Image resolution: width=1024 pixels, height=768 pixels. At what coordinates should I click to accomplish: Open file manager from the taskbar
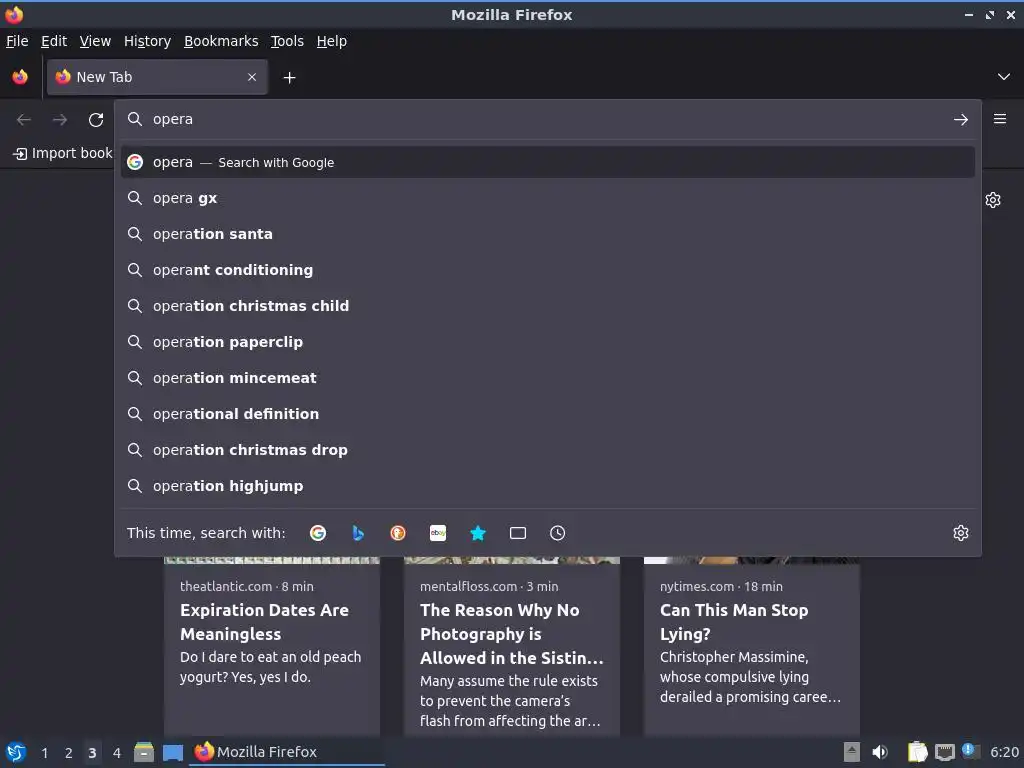tap(144, 752)
